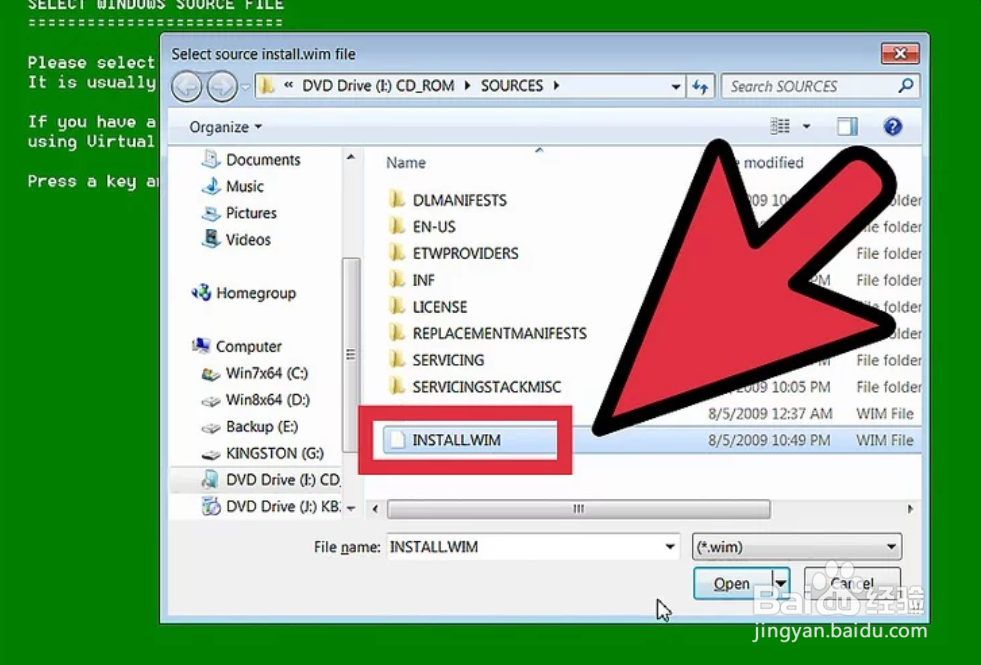981x665 pixels.
Task: Click the Music note icon
Action: click(211, 186)
